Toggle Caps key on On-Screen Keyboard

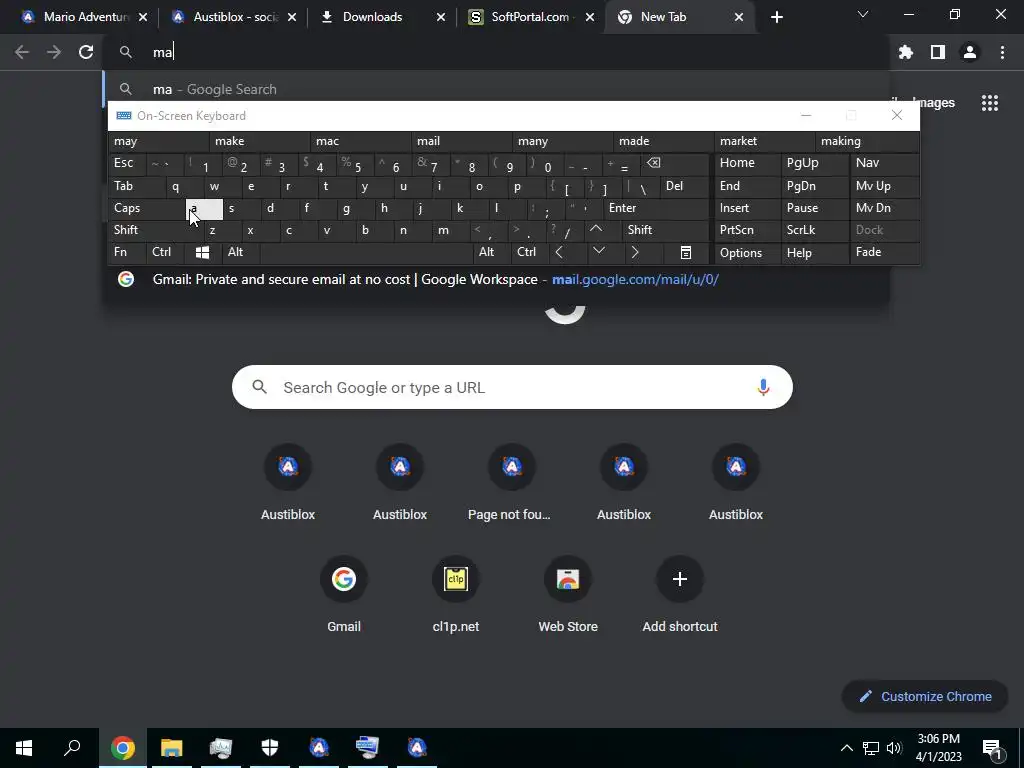pos(146,208)
